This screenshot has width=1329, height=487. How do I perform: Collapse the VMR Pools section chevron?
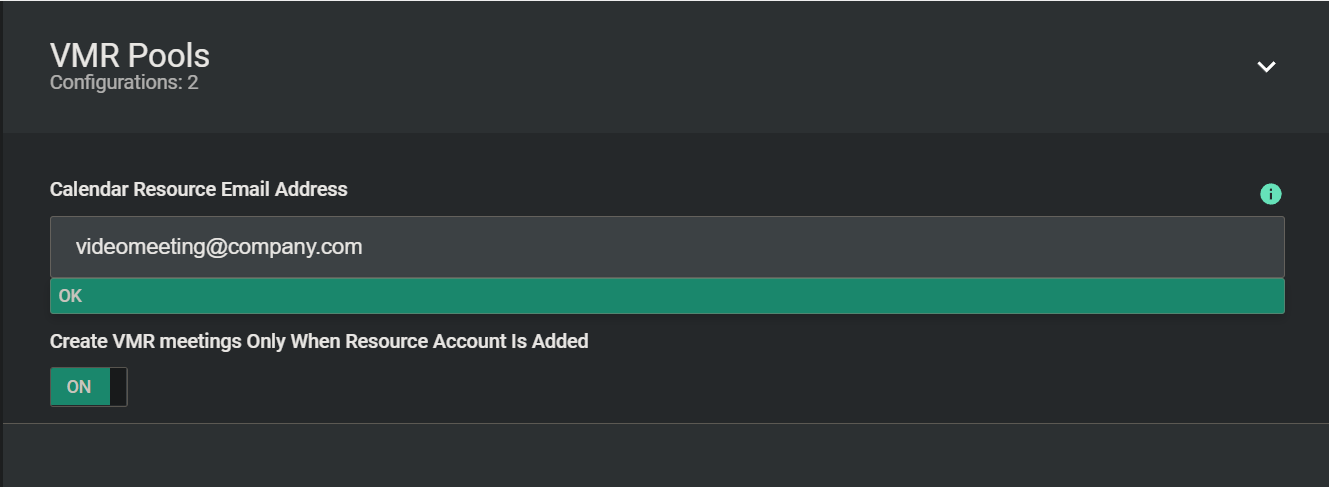(1266, 67)
